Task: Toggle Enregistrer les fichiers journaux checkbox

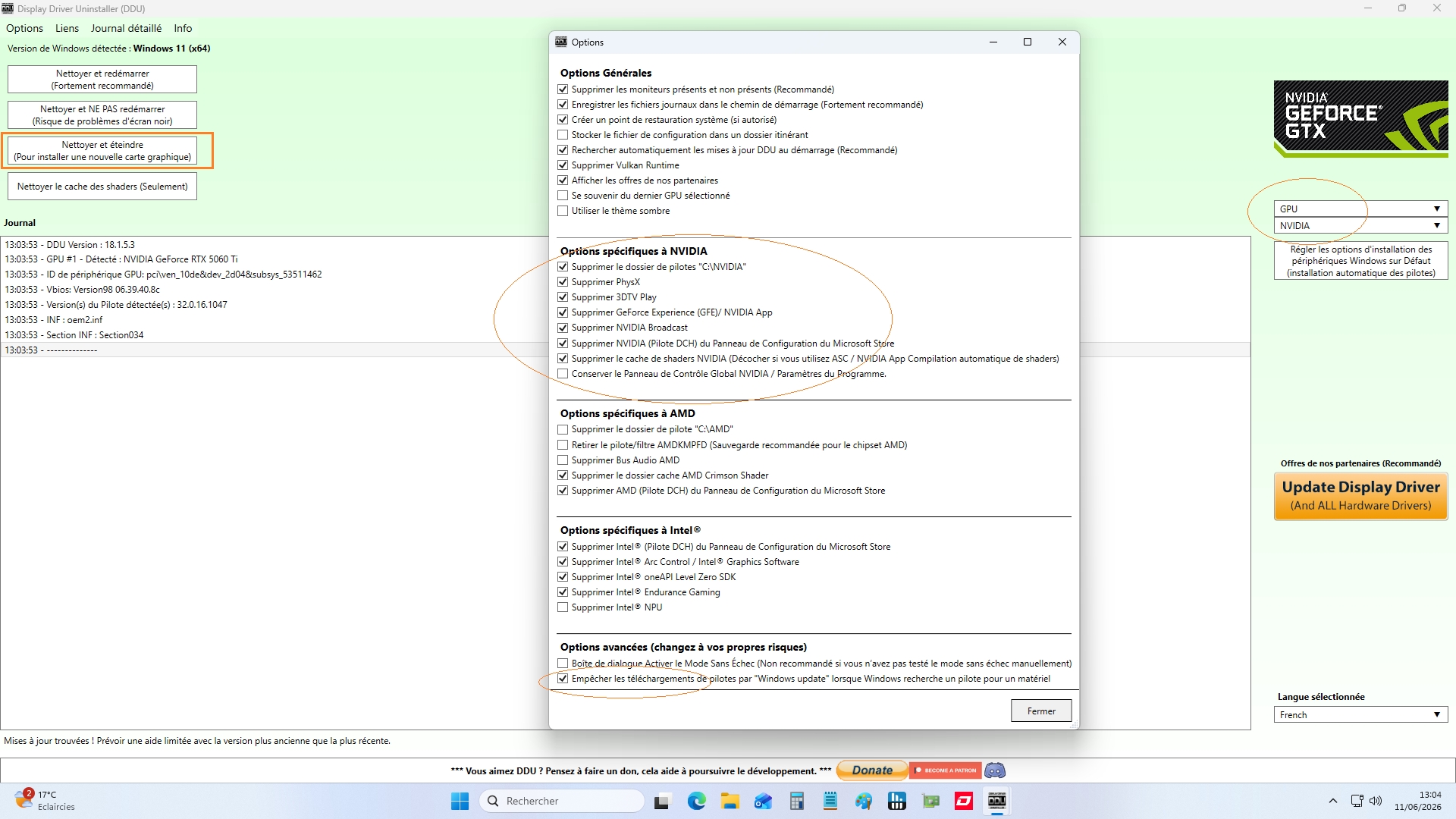Action: coord(563,105)
